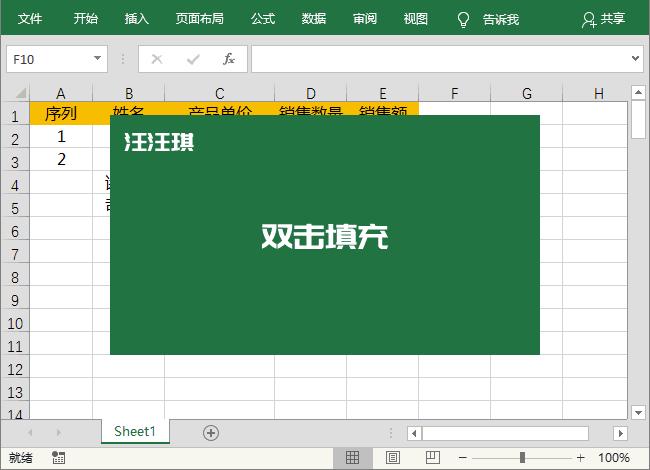
Task: Click the fx insert function icon
Action: pos(229,59)
